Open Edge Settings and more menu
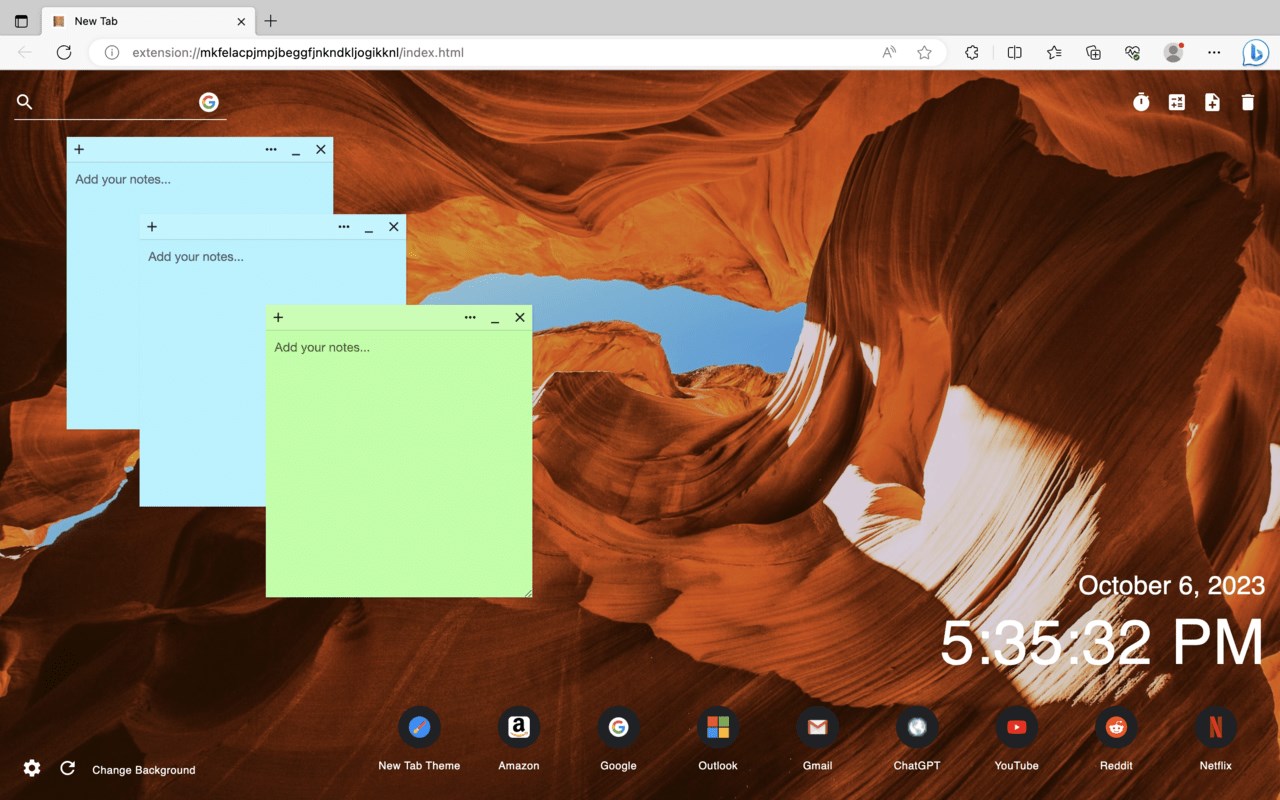1280x800 pixels. tap(1214, 52)
